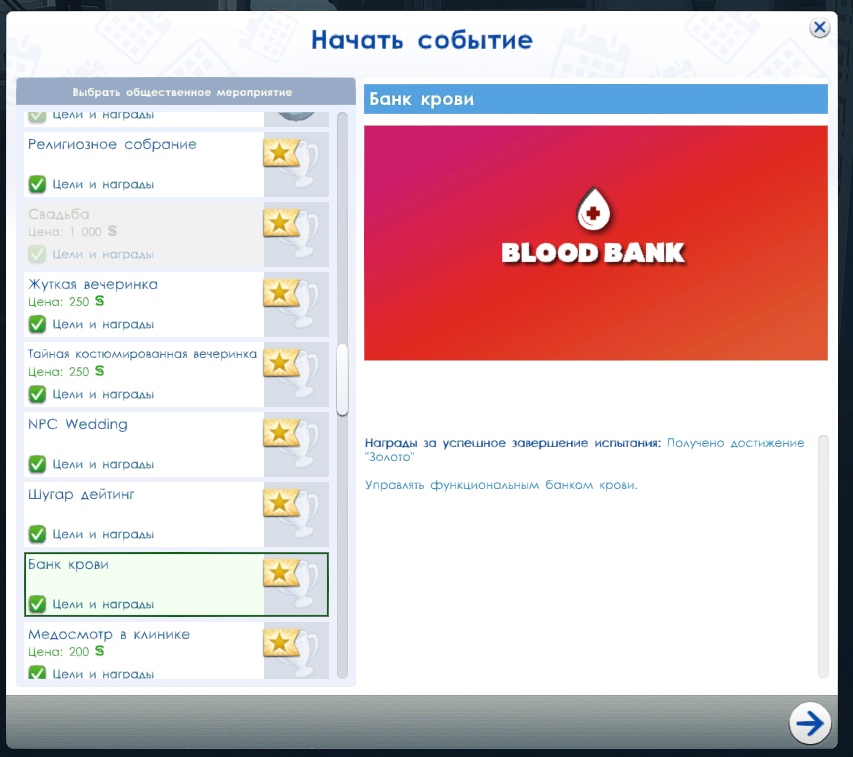This screenshot has height=757, width=853.
Task: Select the NPC Wedding event
Action: click(176, 444)
